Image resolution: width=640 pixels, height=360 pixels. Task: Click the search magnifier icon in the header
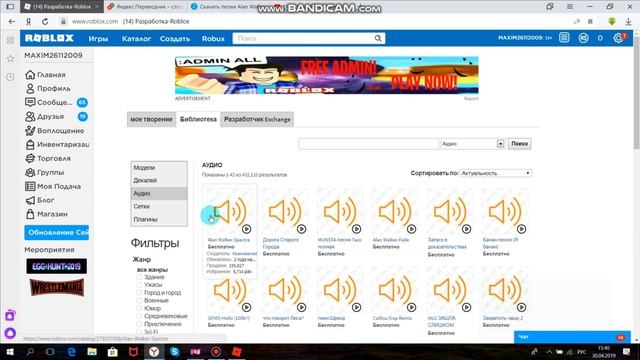click(x=378, y=38)
